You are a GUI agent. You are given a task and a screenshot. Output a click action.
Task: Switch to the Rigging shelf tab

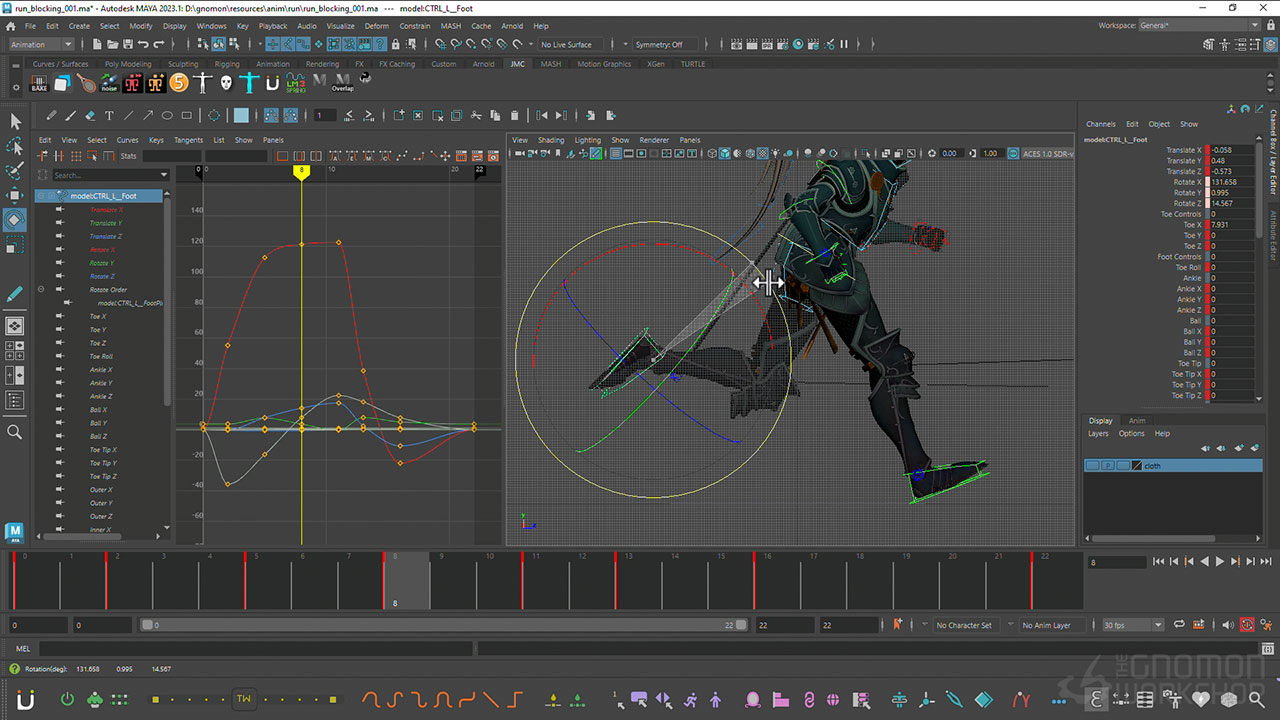pos(227,64)
